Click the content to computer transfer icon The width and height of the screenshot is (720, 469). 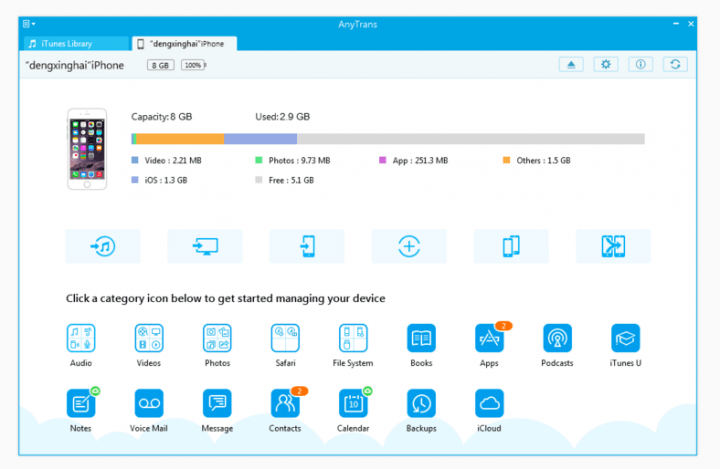pyautogui.click(x=205, y=246)
